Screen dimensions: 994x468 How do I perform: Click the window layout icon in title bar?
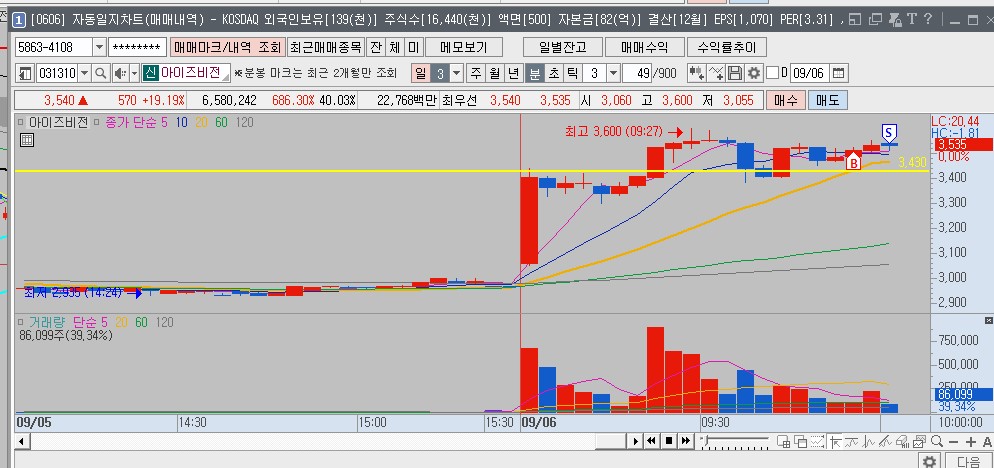[x=855, y=19]
